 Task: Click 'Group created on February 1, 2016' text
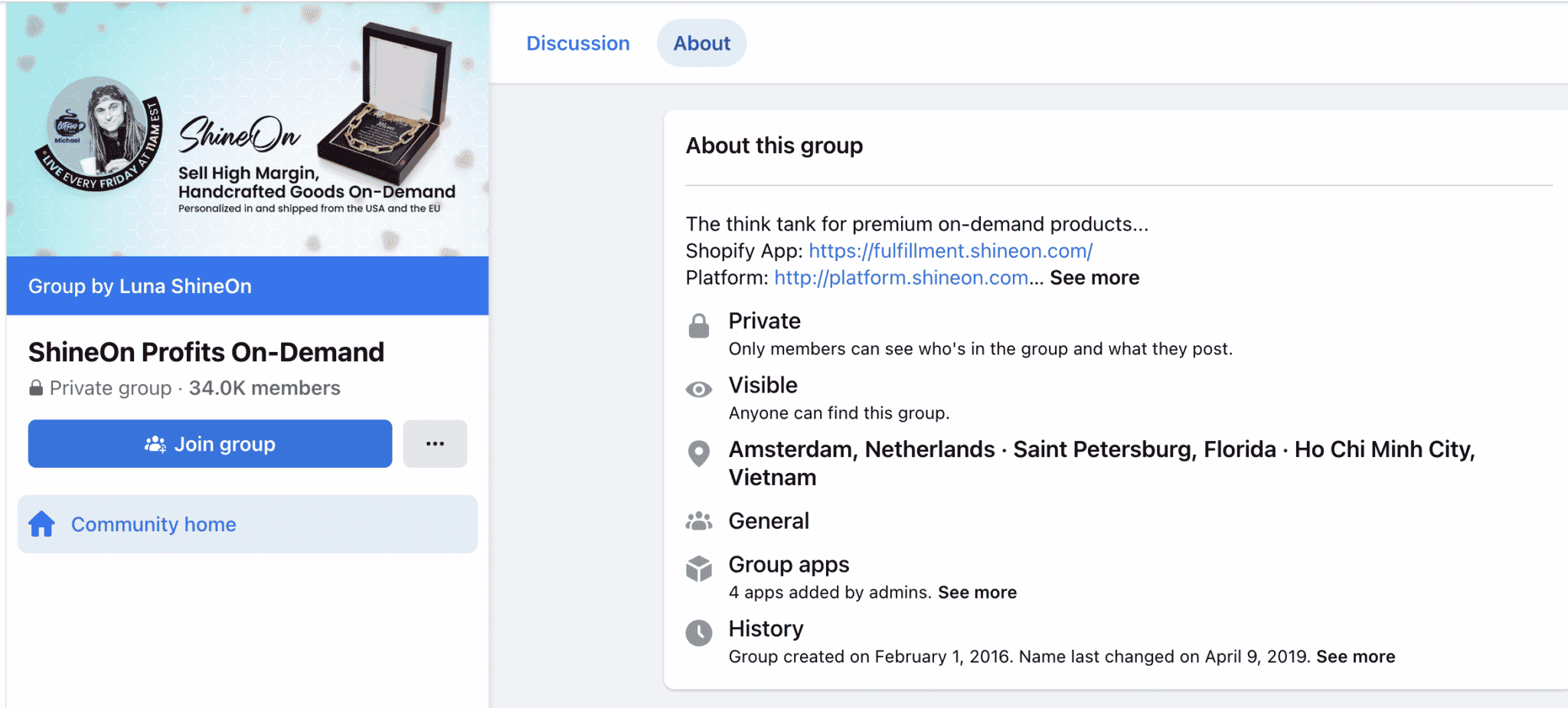click(x=871, y=657)
